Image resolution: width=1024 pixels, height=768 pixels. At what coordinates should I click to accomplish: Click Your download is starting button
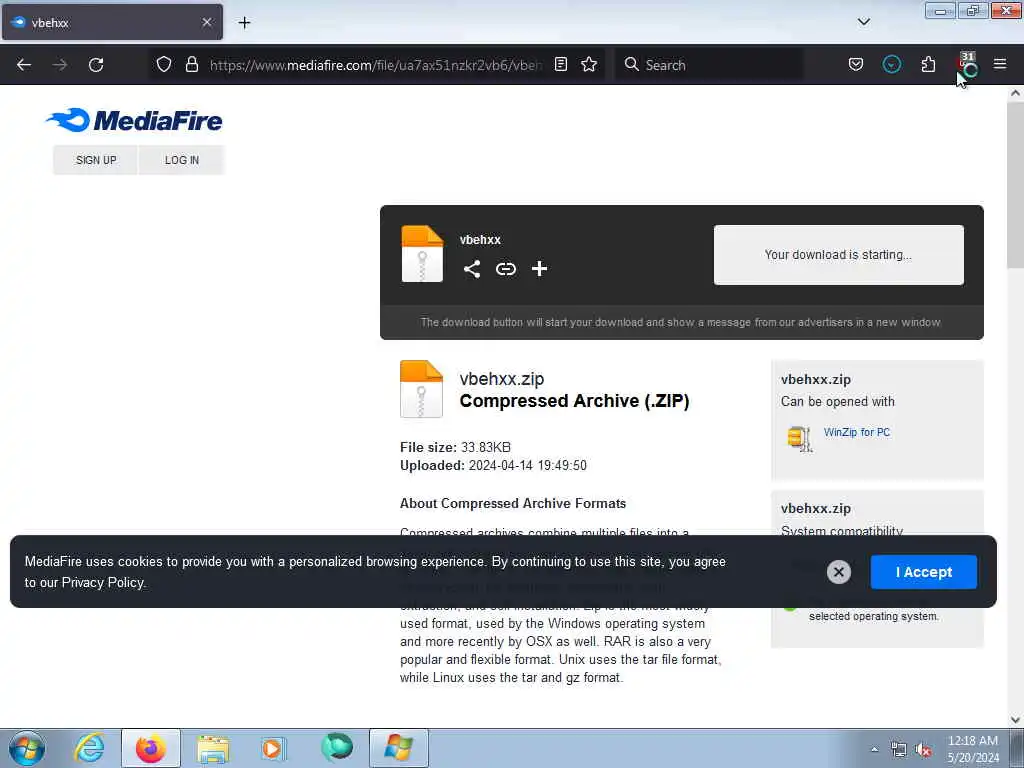pyautogui.click(x=839, y=255)
